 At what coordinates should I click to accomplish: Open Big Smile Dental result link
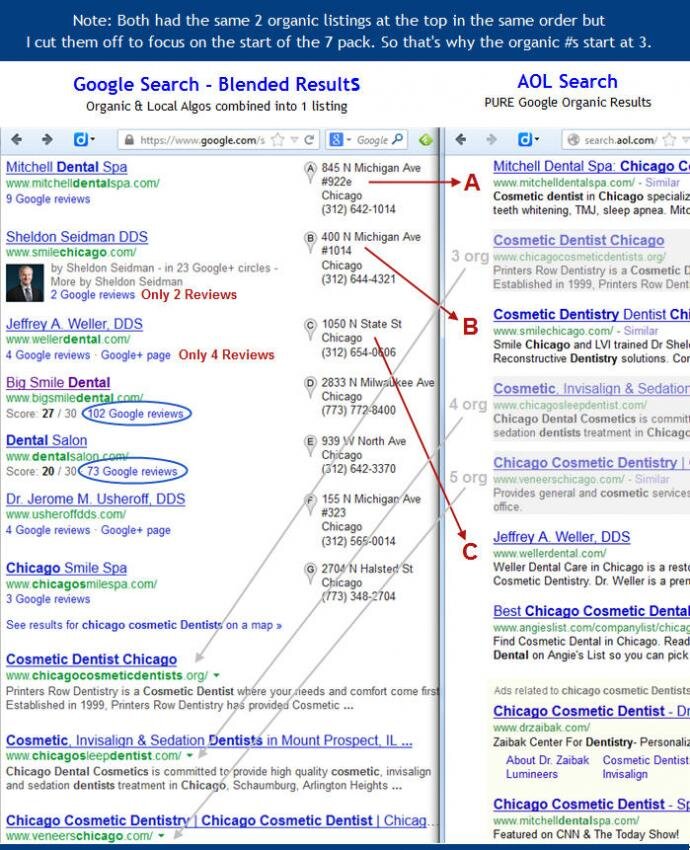(x=58, y=383)
